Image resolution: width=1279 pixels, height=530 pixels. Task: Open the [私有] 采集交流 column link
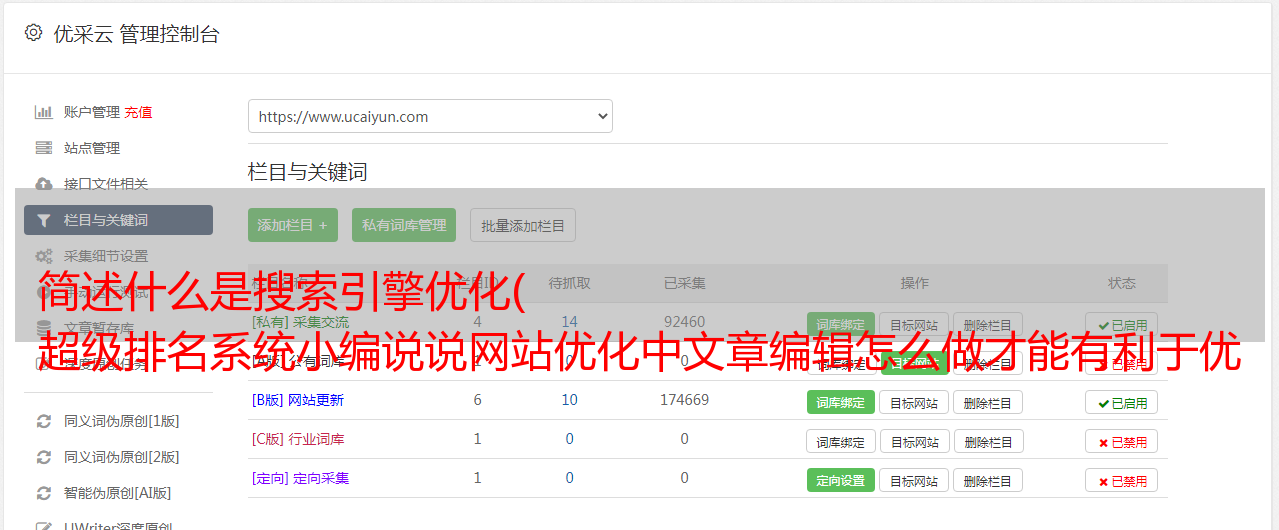(x=301, y=322)
